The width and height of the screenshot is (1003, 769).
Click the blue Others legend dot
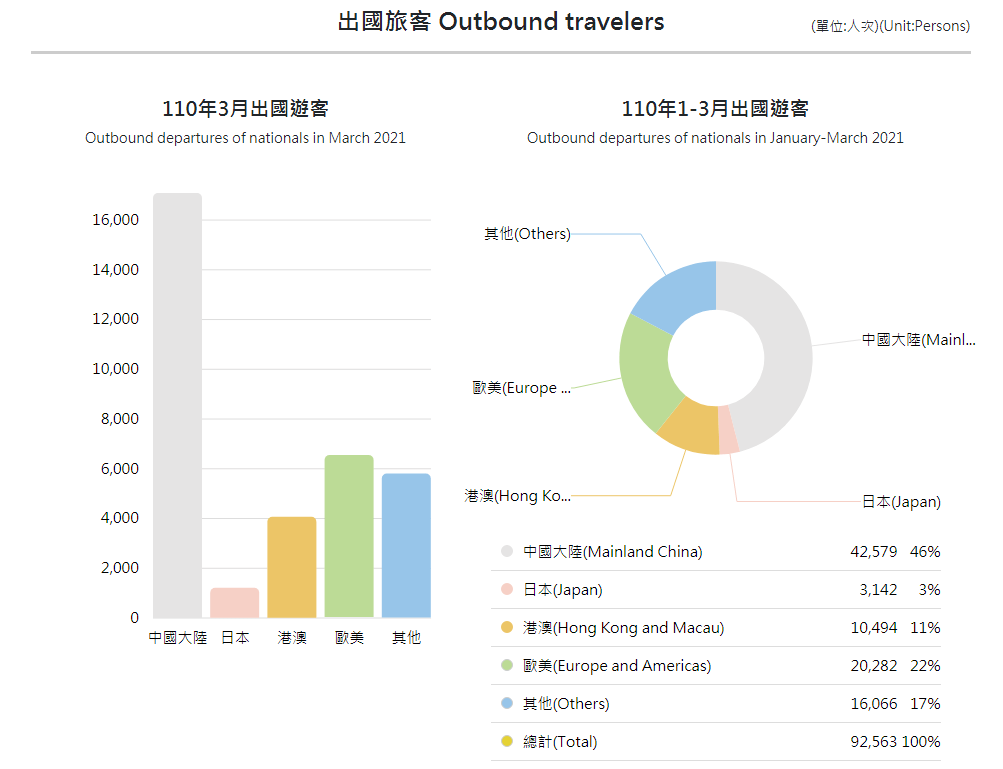(x=506, y=703)
